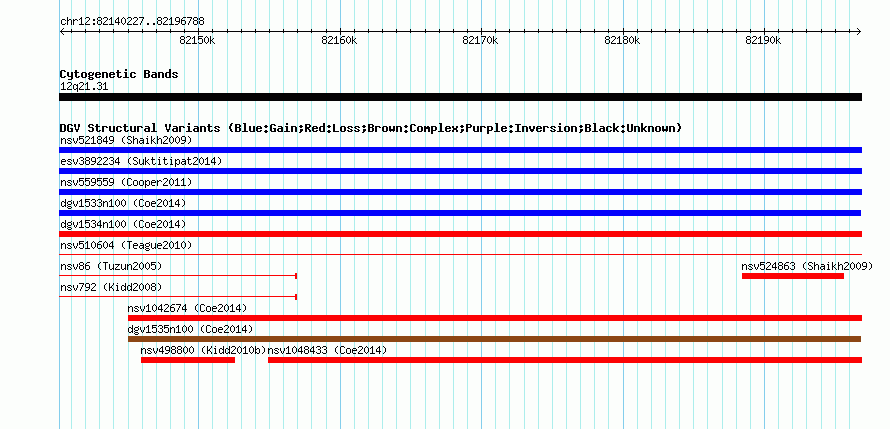The image size is (890, 429).
Task: Open the esv3892234 (Suktitipat2014) variant label
Action: tap(141, 161)
